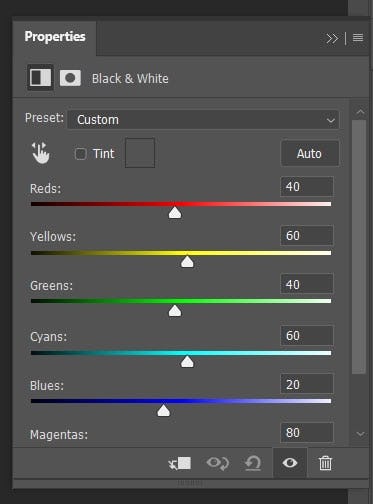Collapse panel with double-arrow icon
This screenshot has width=373, height=504.
(x=332, y=38)
